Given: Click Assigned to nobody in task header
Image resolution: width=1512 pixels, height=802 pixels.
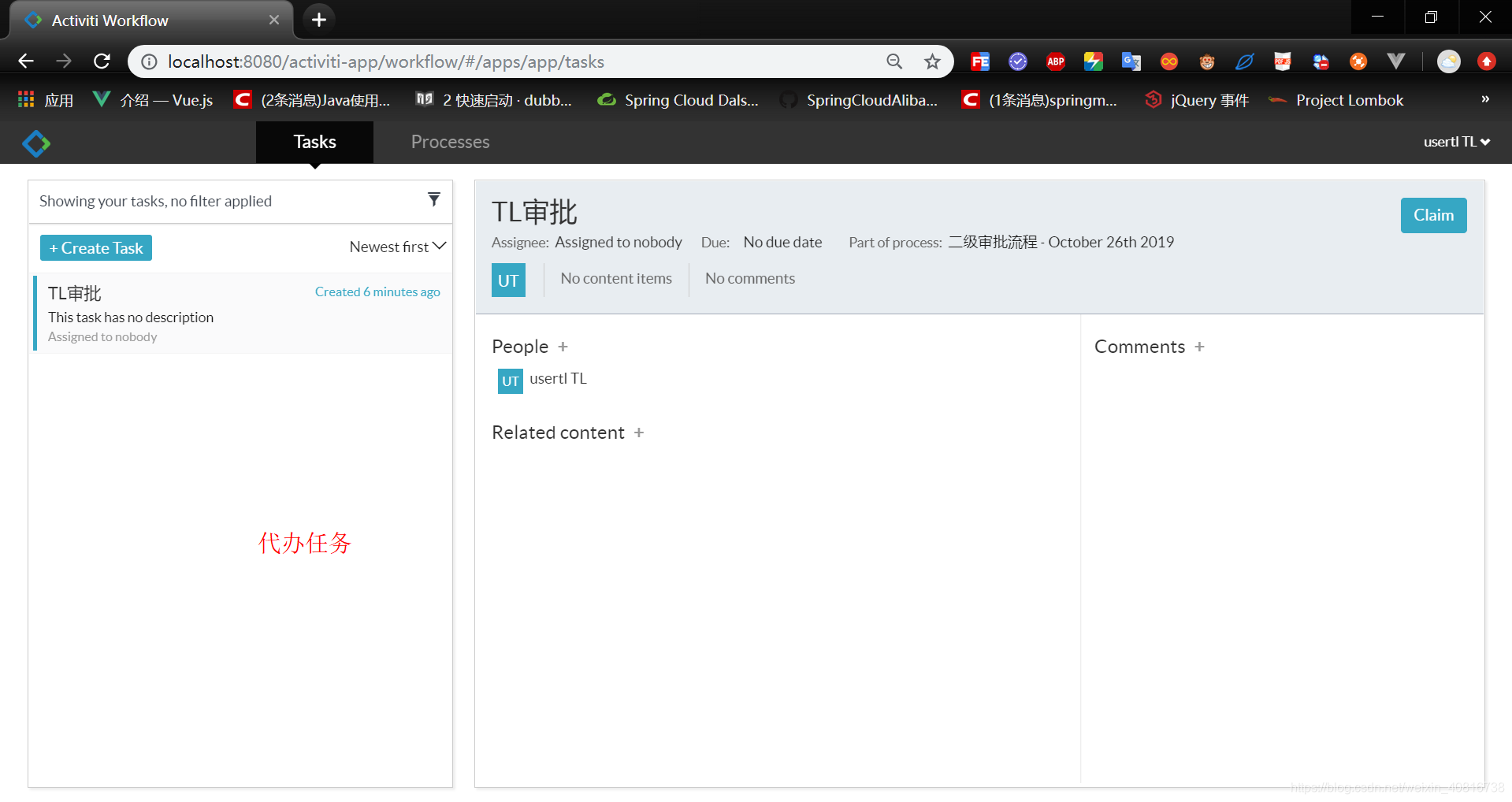Looking at the screenshot, I should point(619,243).
